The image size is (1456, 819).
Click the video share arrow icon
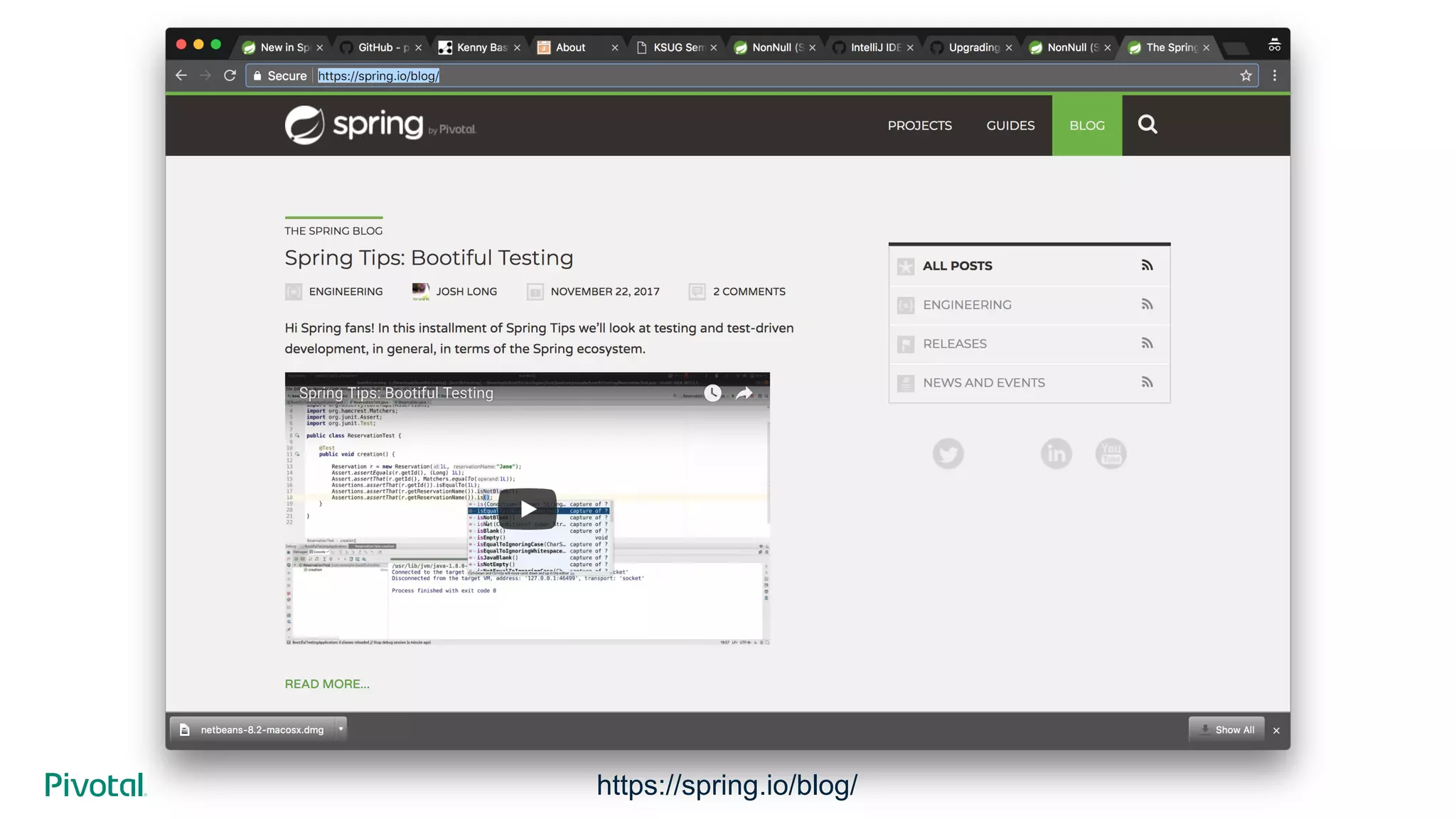(x=744, y=393)
